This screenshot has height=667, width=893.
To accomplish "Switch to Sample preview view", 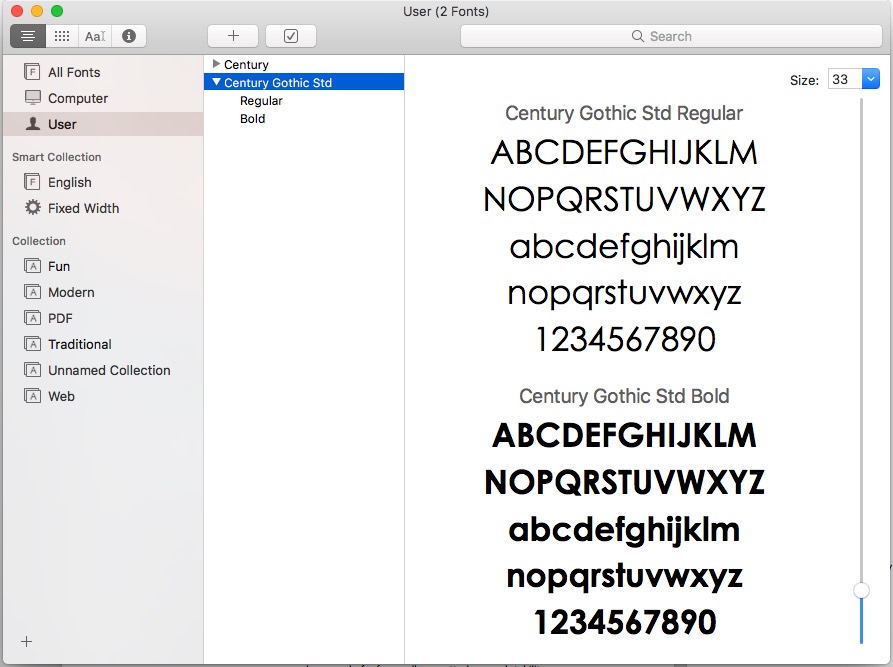I will coord(28,36).
